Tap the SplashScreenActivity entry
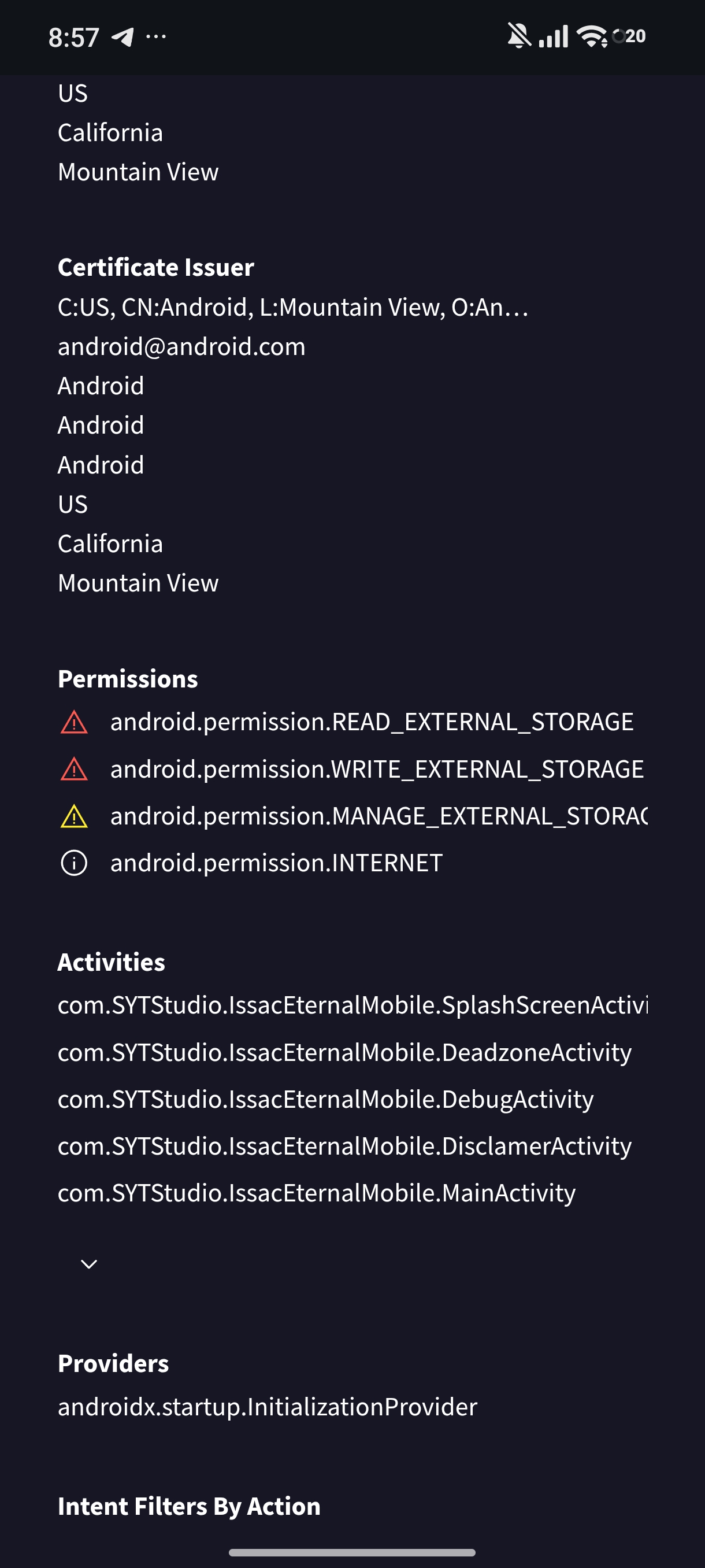The width and height of the screenshot is (705, 1568). pos(353,1005)
